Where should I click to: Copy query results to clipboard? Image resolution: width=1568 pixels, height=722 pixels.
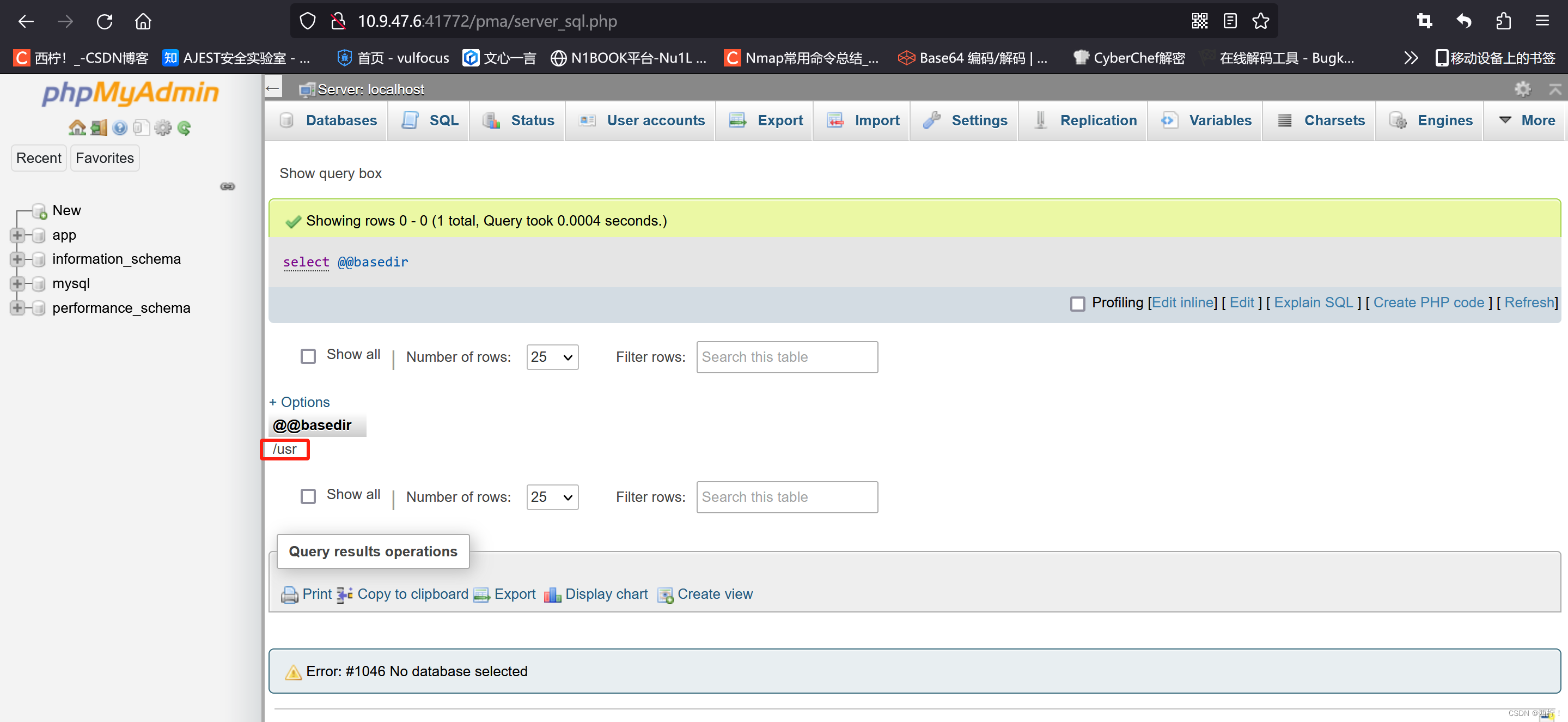(x=412, y=594)
